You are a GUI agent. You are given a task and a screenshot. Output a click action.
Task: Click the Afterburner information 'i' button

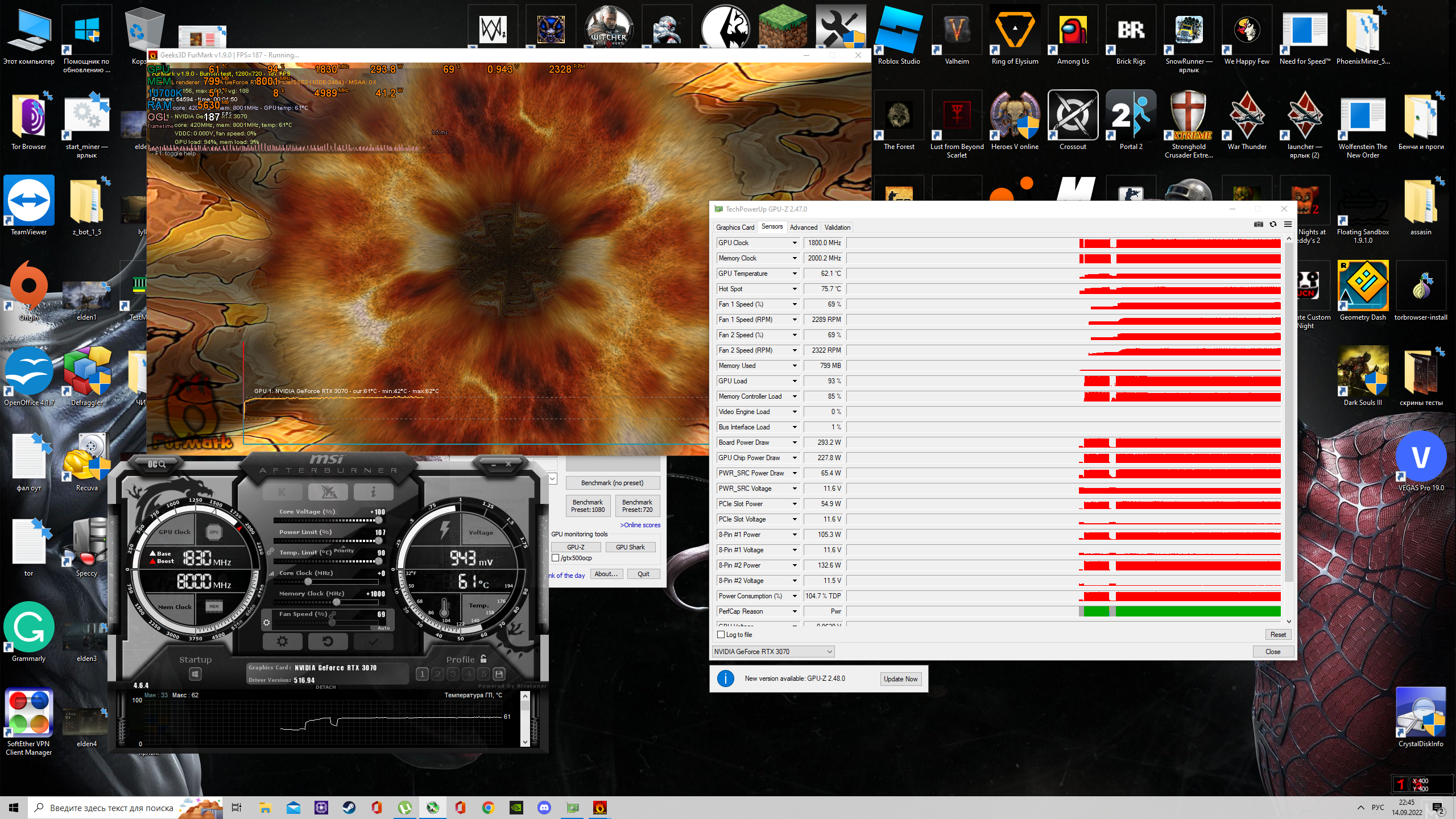(373, 491)
